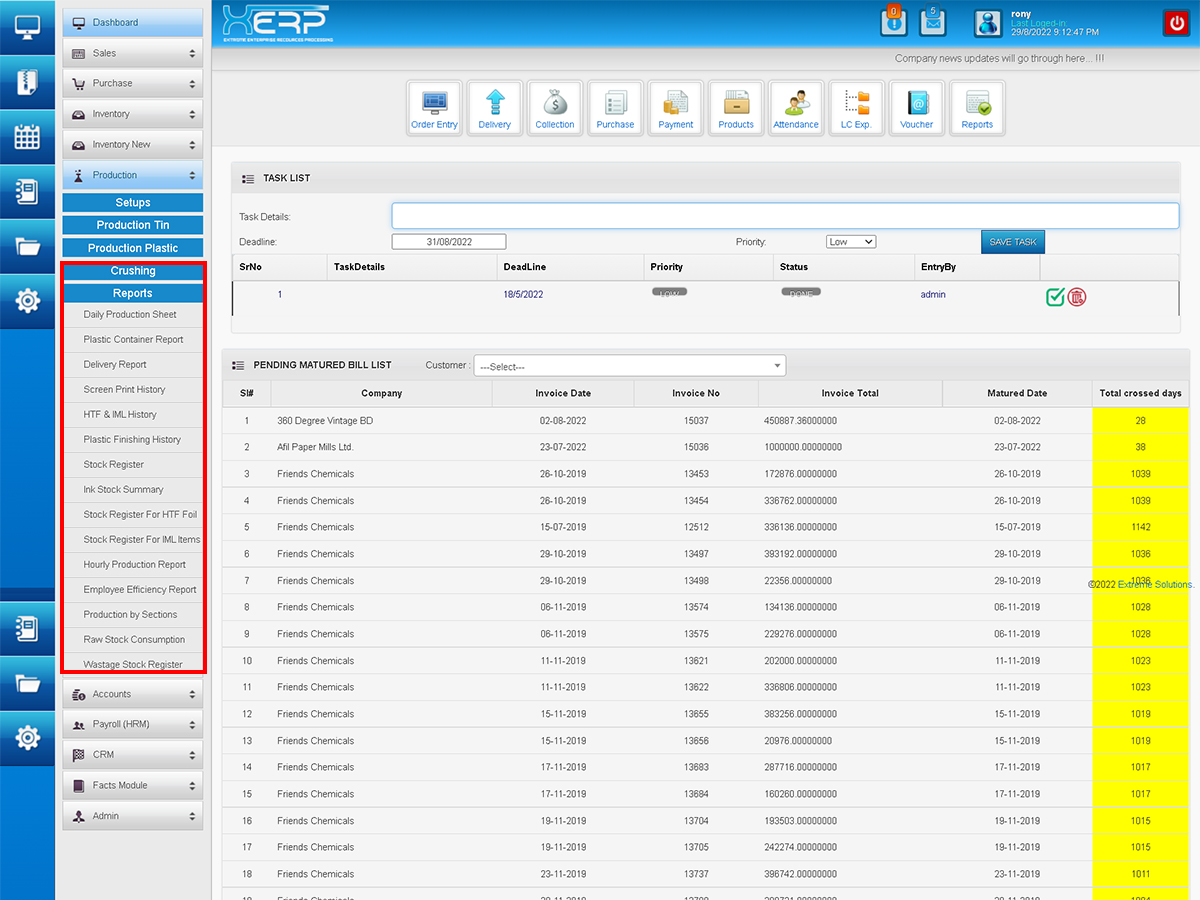
Task: Click the Delivery arrow icon
Action: pyautogui.click(x=494, y=107)
